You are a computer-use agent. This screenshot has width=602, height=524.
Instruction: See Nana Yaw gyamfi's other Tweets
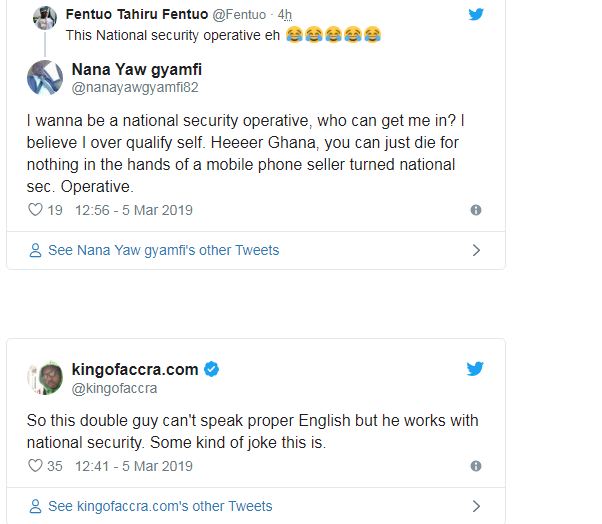163,250
